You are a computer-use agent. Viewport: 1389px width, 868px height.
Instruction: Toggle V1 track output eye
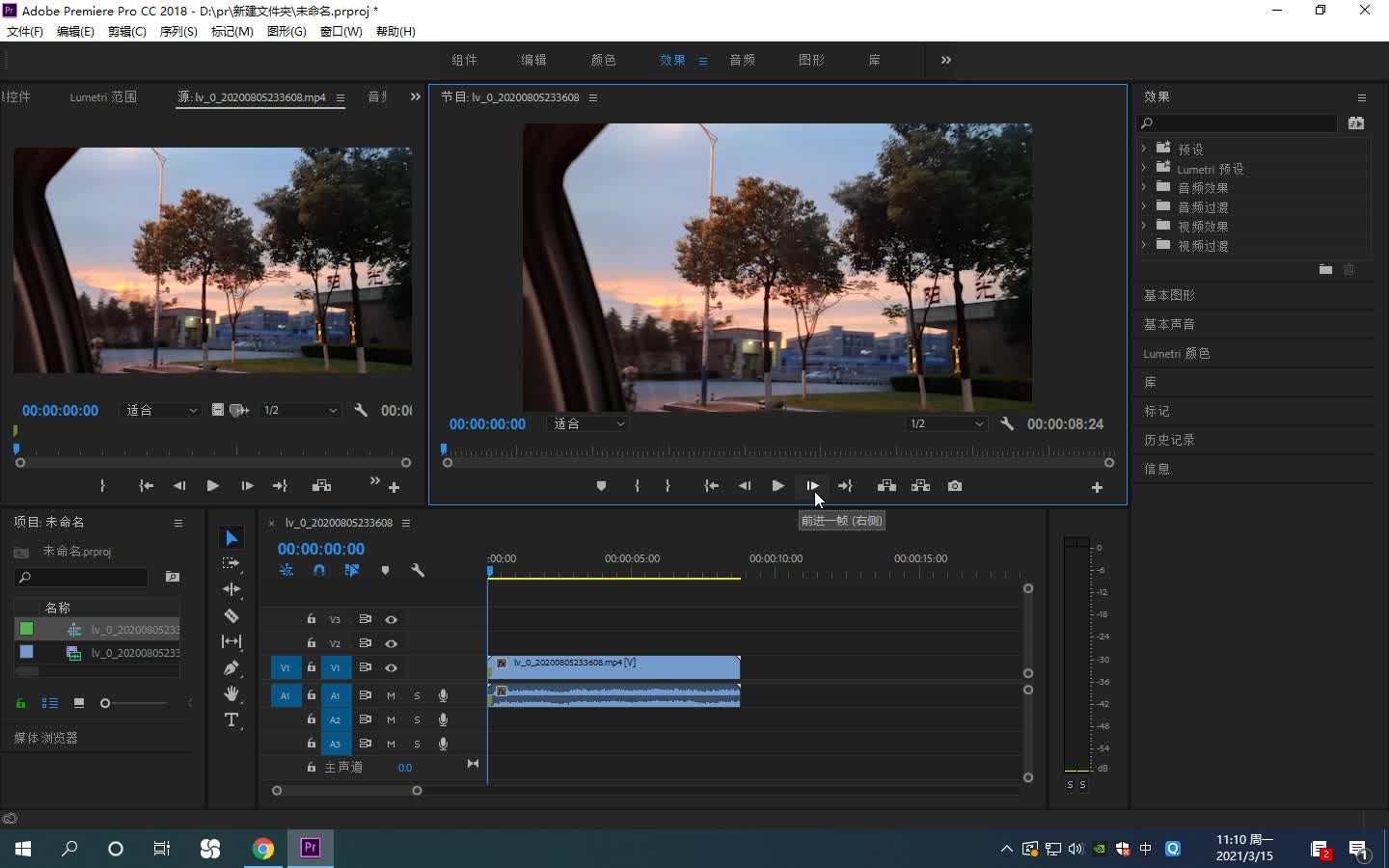(x=391, y=667)
